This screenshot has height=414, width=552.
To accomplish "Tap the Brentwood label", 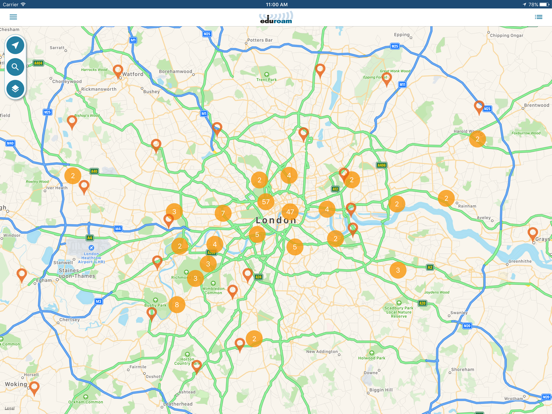I will point(536,105).
